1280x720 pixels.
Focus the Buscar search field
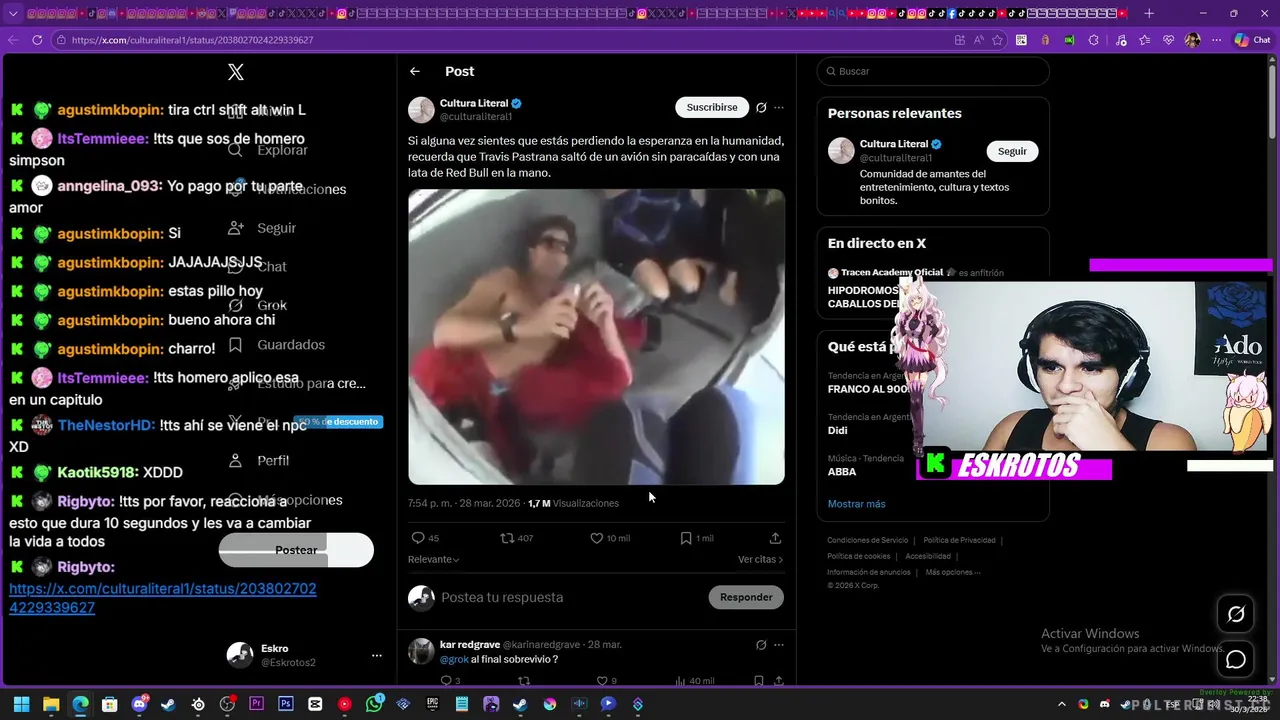click(932, 71)
